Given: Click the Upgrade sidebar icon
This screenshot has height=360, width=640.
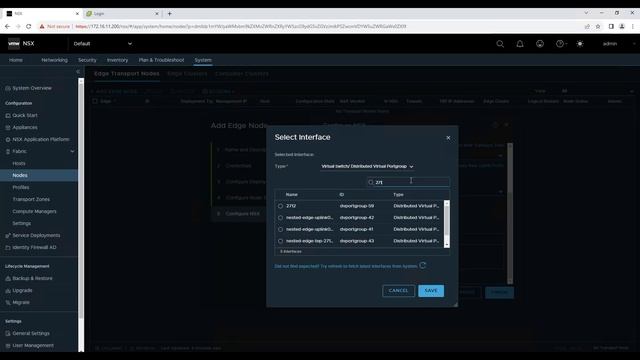Looking at the screenshot, I should 8,291.
